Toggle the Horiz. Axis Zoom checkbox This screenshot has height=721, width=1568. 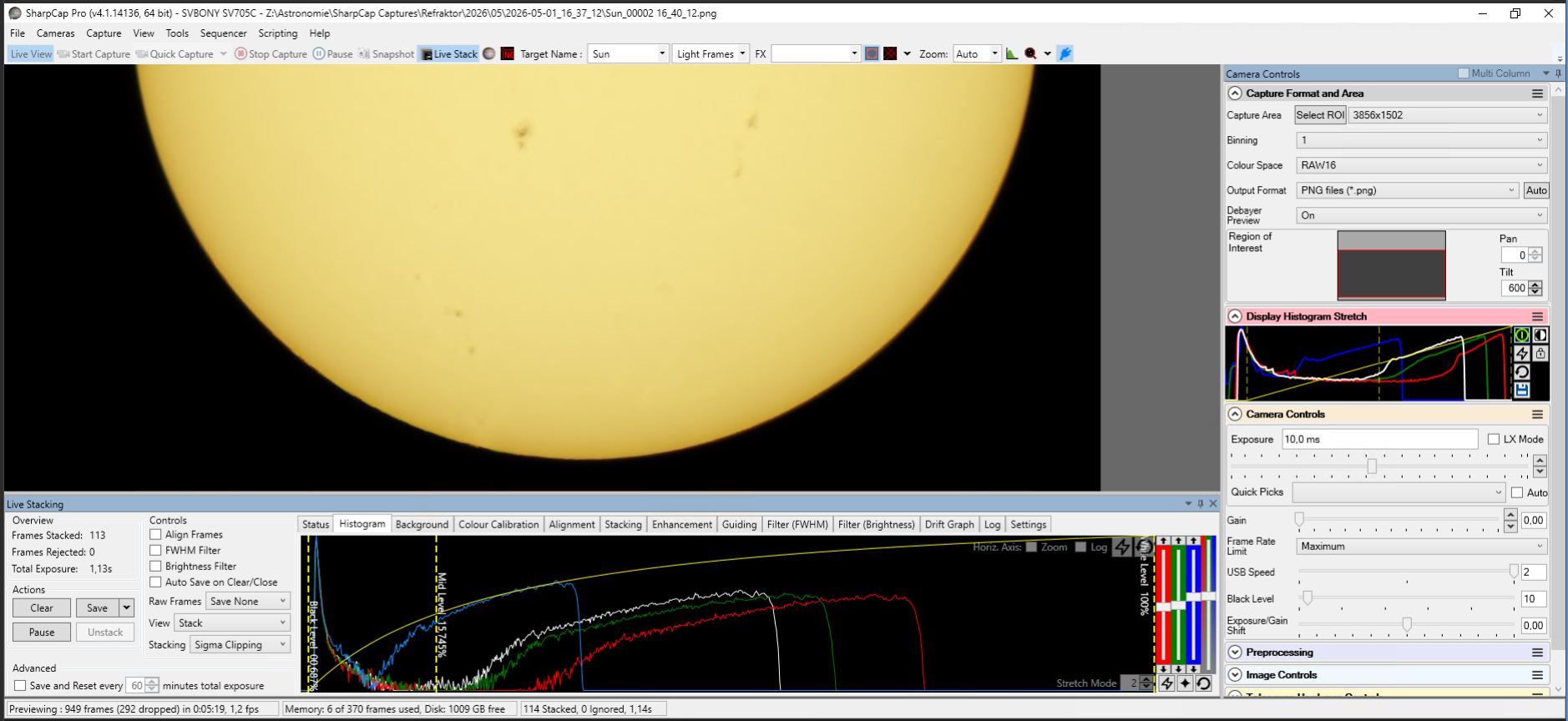tap(1031, 547)
